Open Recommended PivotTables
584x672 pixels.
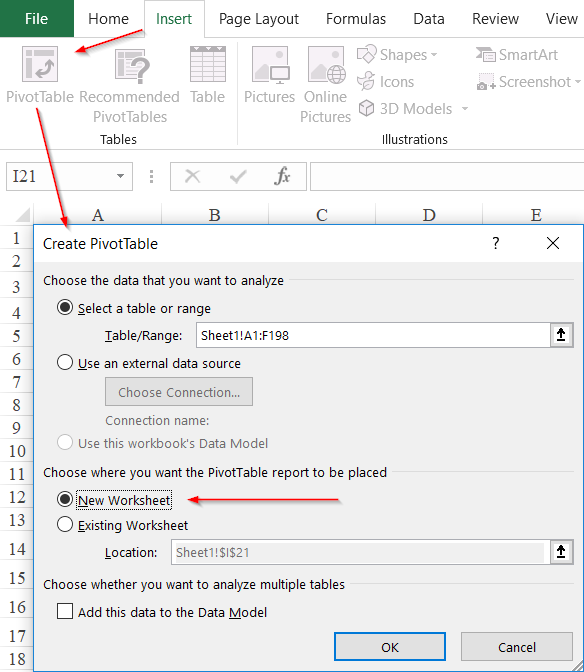coord(129,86)
